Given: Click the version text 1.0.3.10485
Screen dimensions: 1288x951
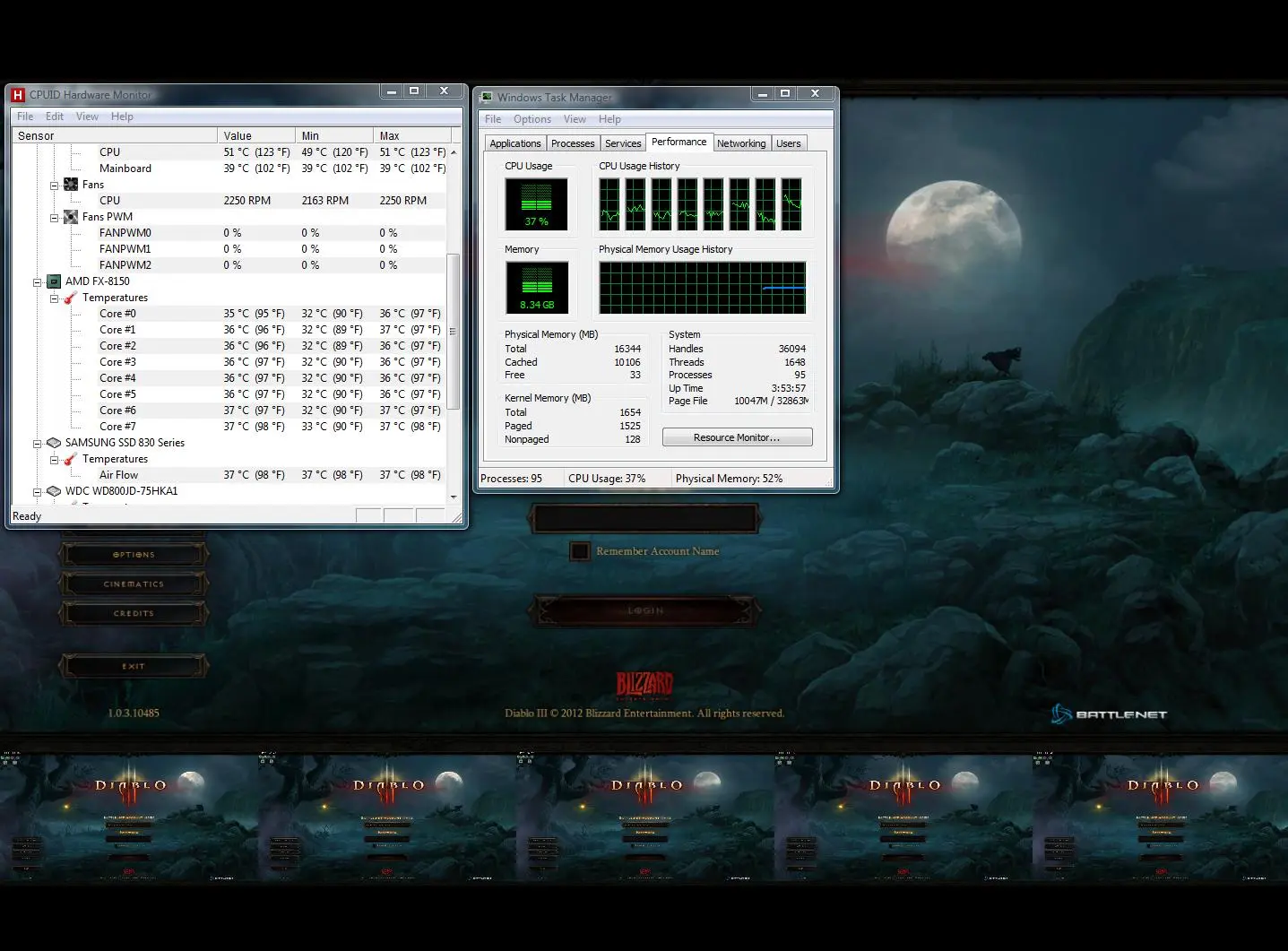Looking at the screenshot, I should pos(134,713).
